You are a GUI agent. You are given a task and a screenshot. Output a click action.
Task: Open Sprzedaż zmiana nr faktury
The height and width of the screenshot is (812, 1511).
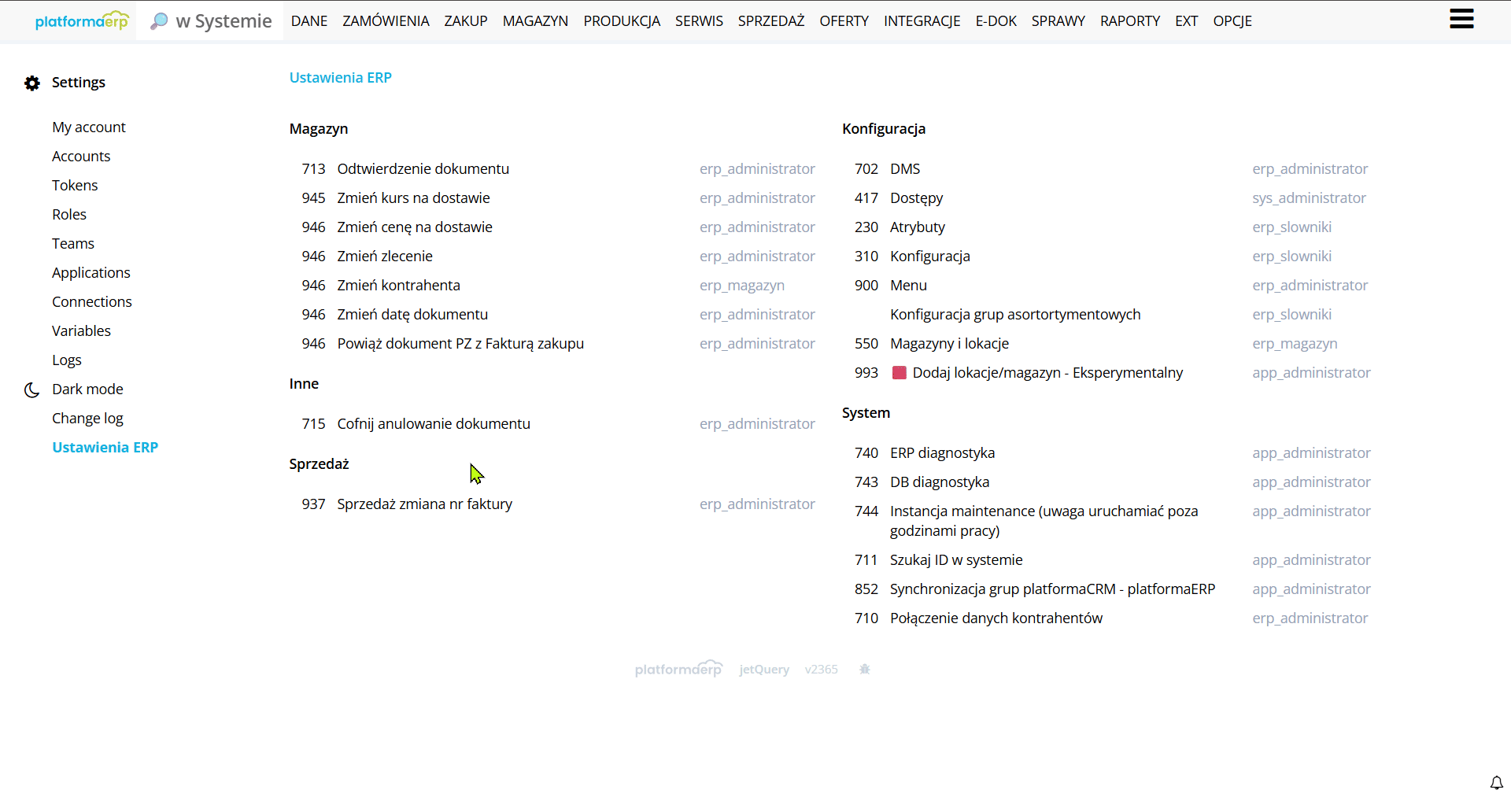(x=424, y=504)
